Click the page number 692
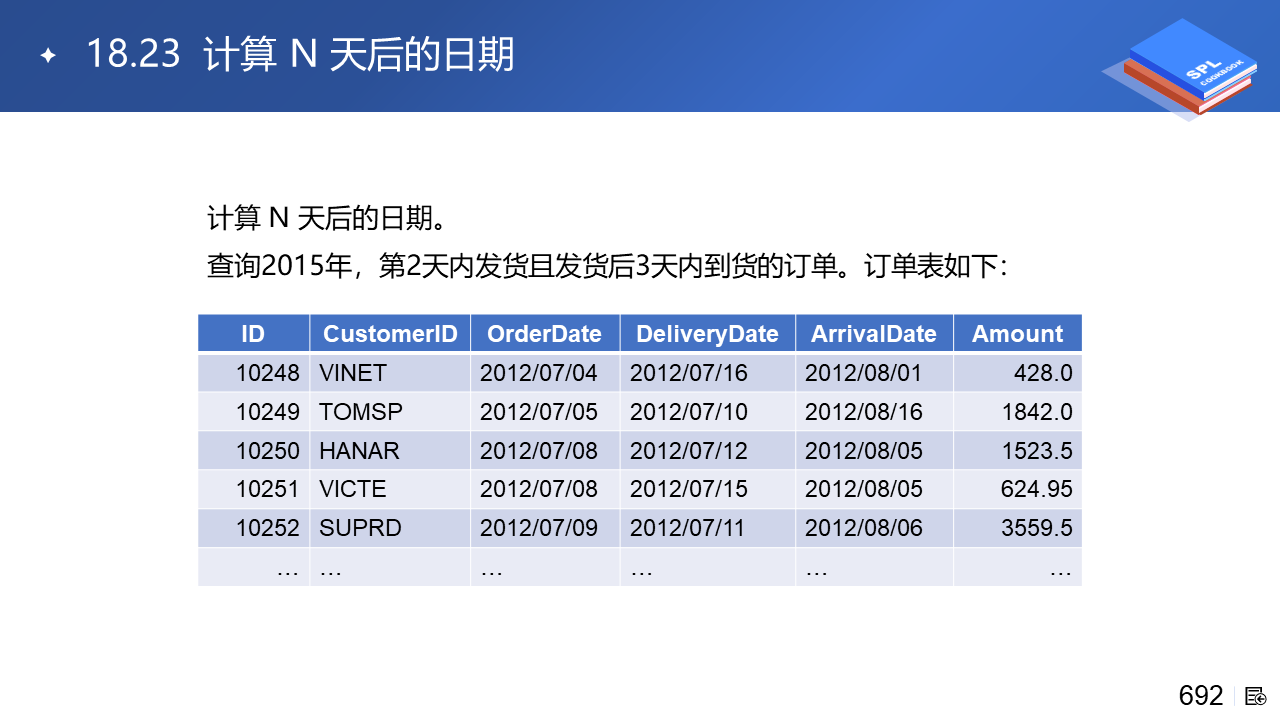This screenshot has width=1280, height=720. tap(1201, 696)
